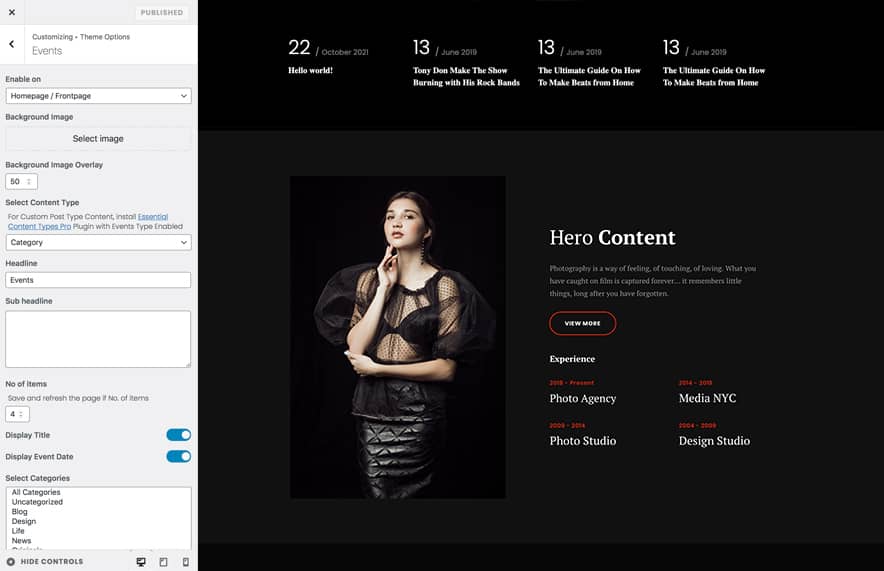884x571 pixels.
Task: Select News in the categories list
Action: (x=21, y=541)
